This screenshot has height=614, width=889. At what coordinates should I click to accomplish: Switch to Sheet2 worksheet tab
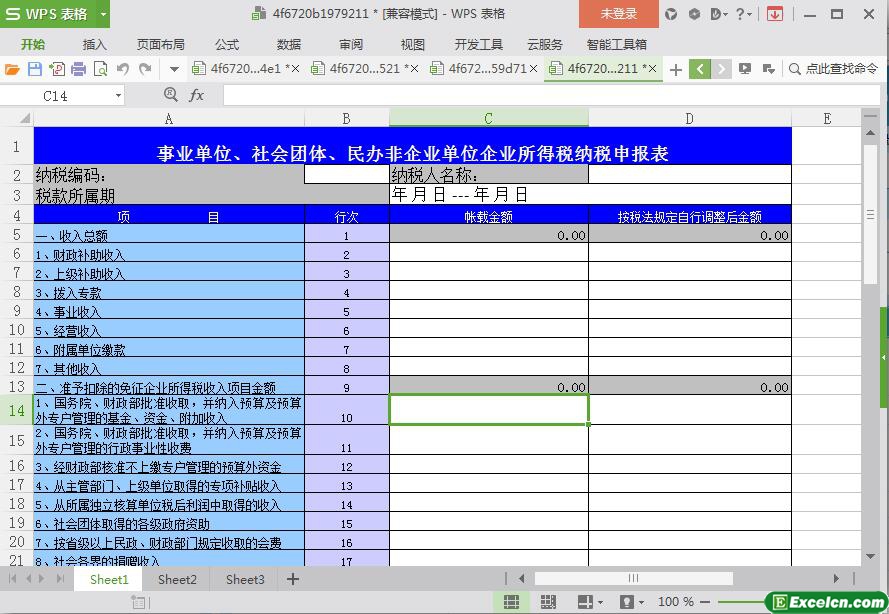point(177,579)
